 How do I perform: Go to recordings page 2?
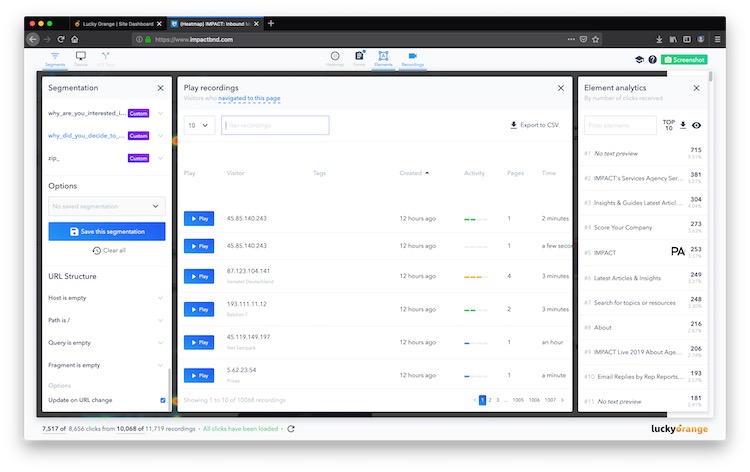490,400
